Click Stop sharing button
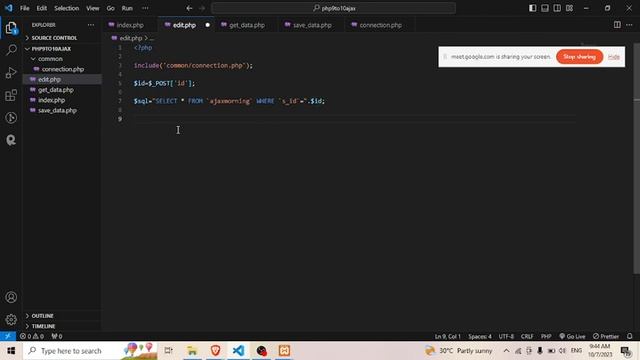 tap(579, 57)
